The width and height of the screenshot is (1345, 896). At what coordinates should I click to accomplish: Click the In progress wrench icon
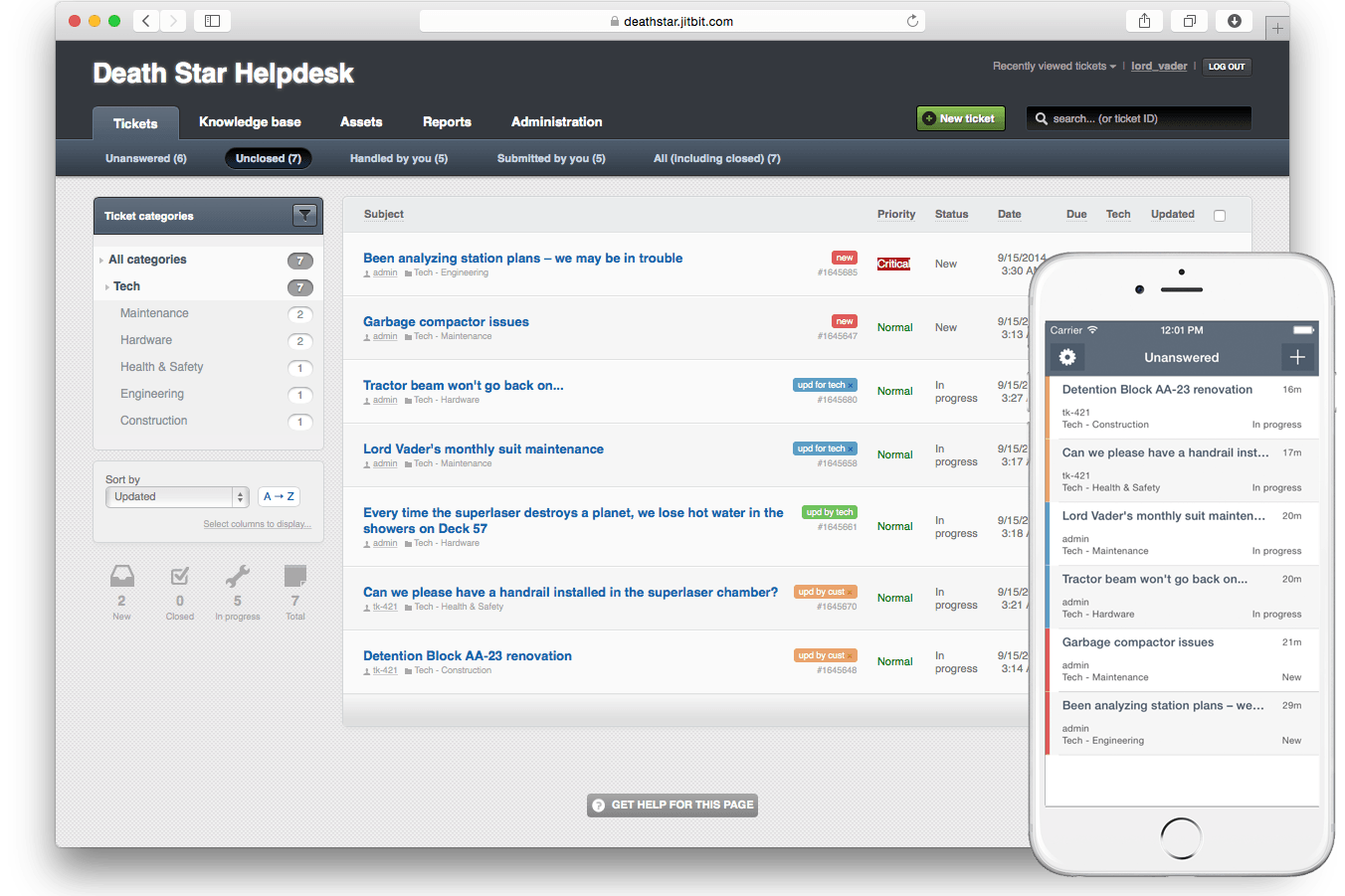237,575
